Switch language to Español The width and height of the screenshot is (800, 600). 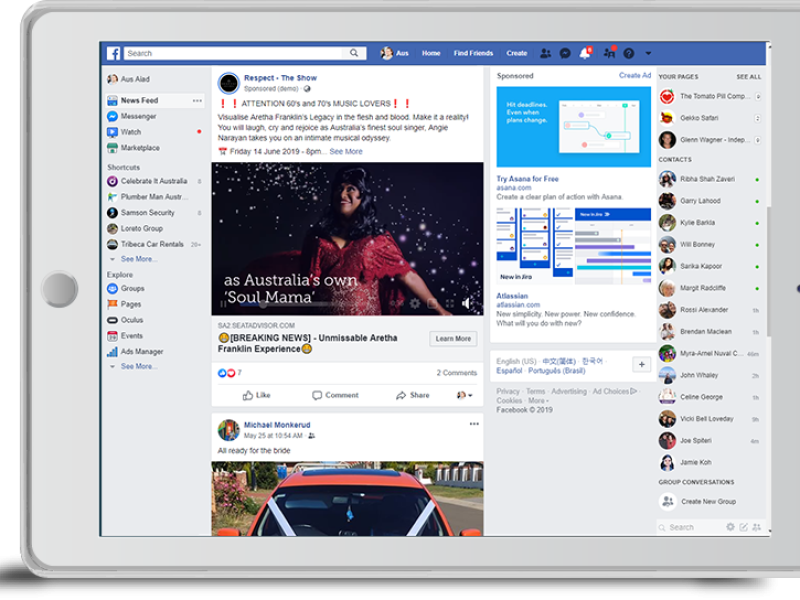(509, 371)
